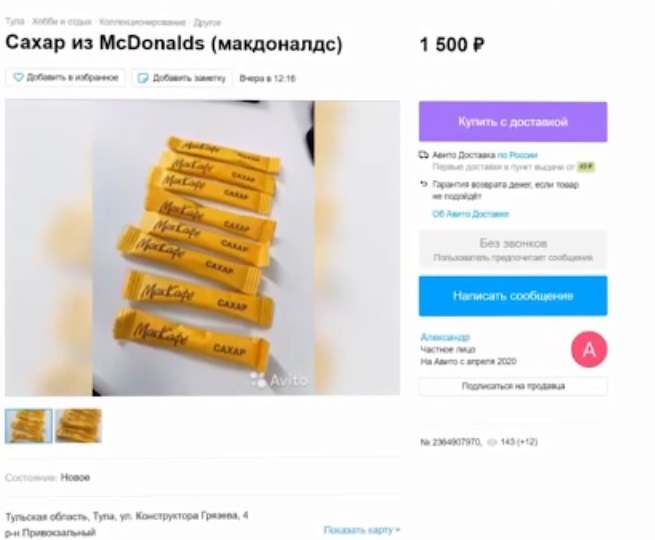Click Написать сообщение blue button

click(x=513, y=296)
